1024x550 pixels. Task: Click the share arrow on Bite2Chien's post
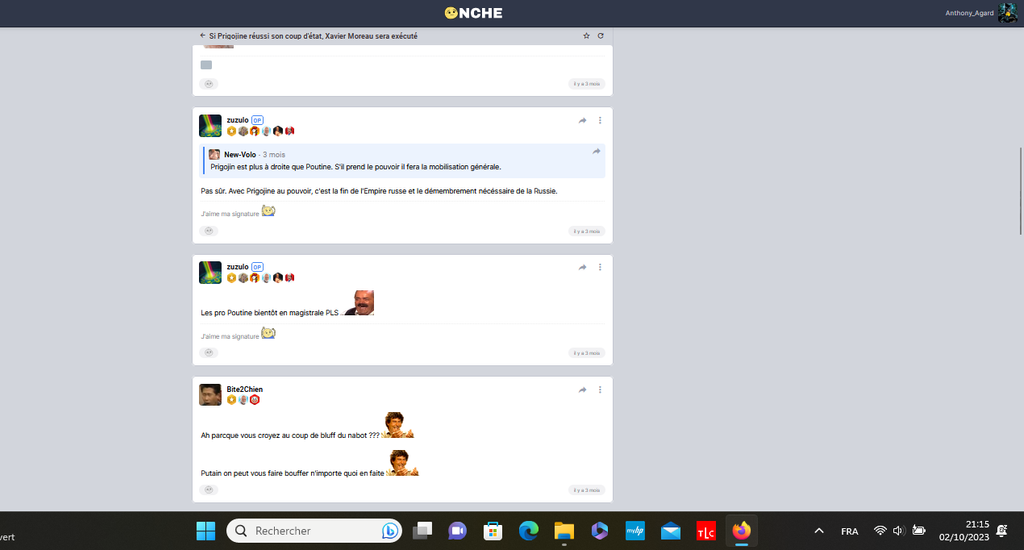tap(583, 390)
